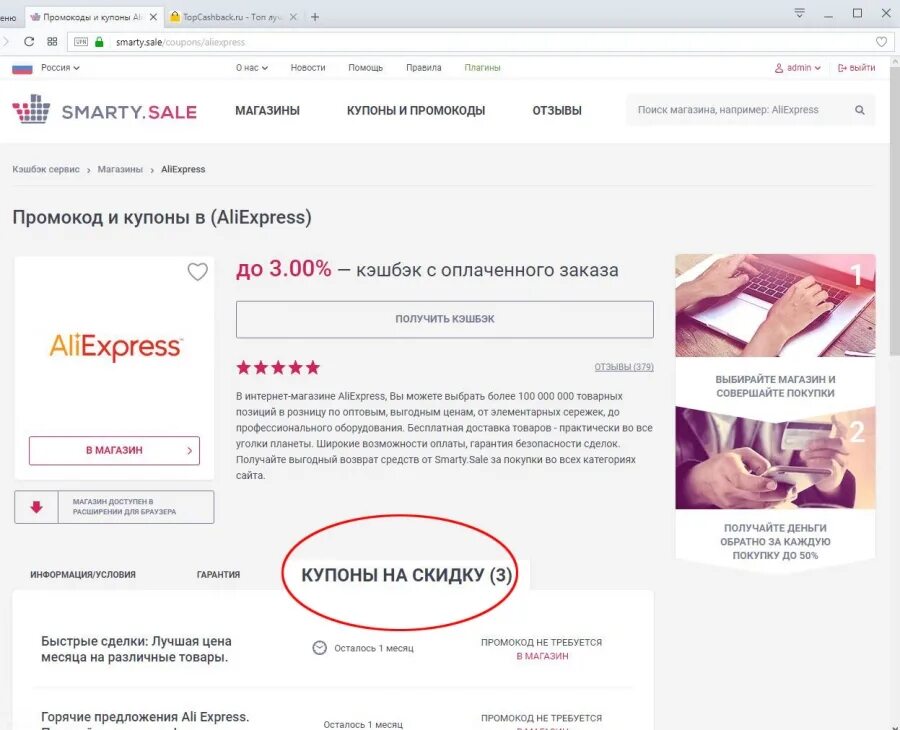
Task: Expand the О нас menu
Action: point(251,67)
